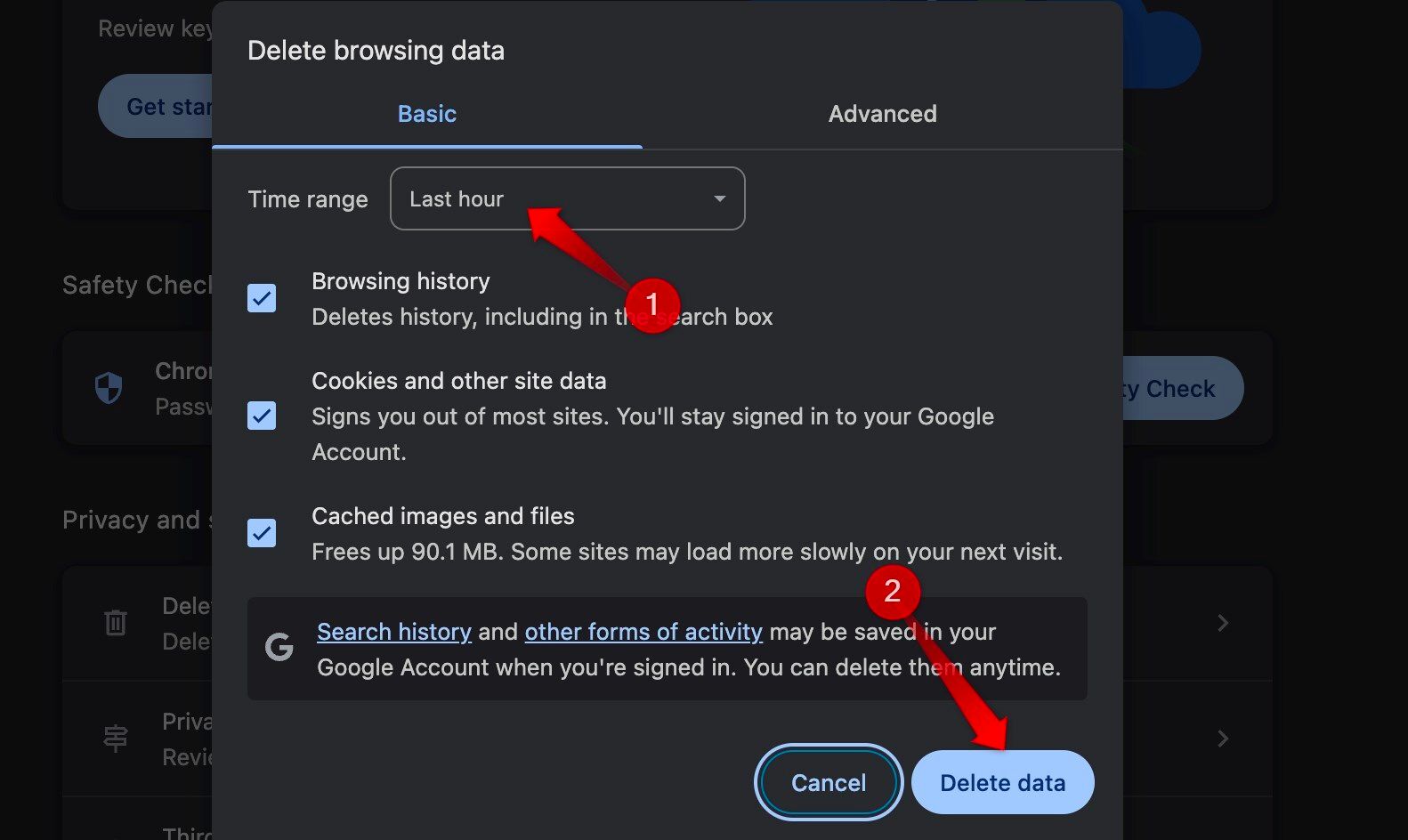Switch to the Advanced tab

[882, 114]
